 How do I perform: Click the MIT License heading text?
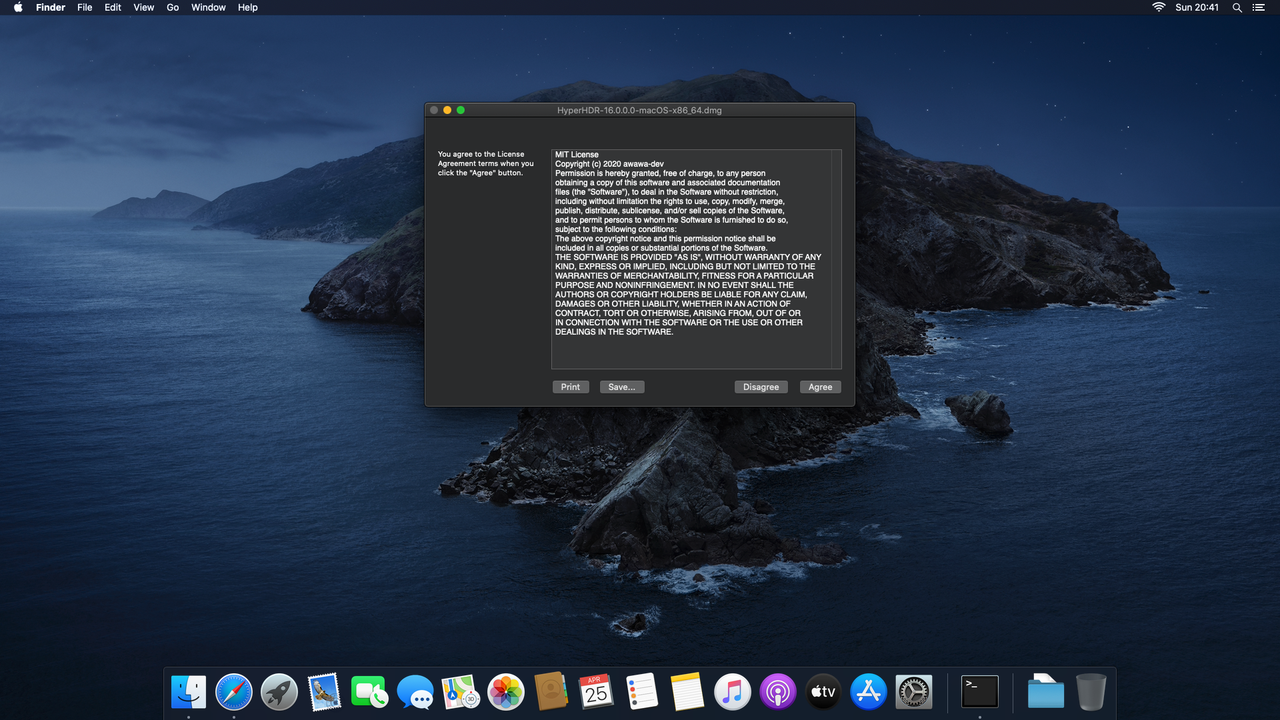coord(577,155)
